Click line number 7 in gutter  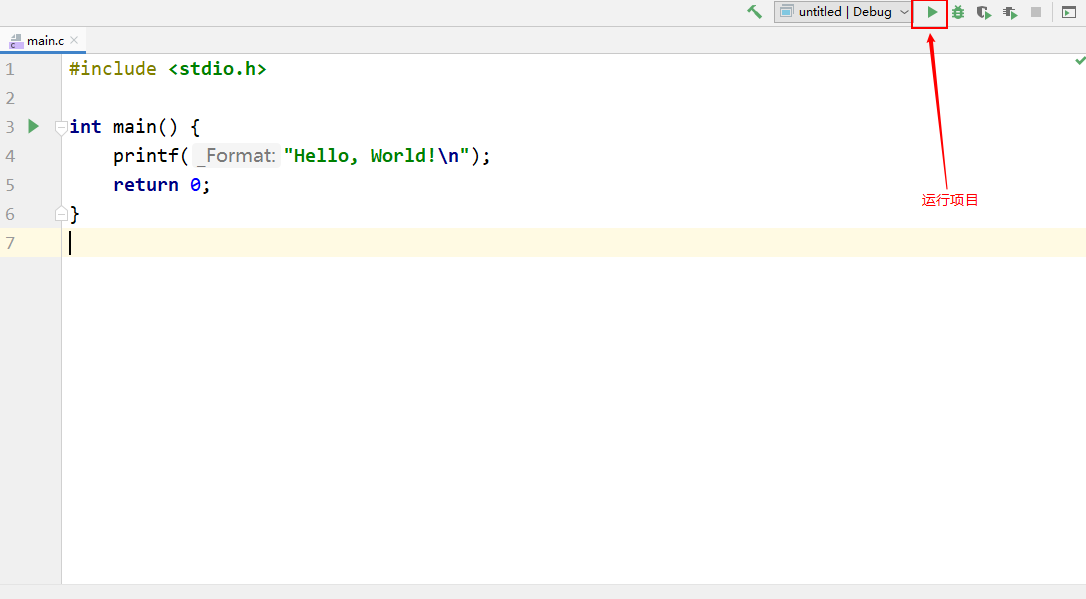click(10, 243)
